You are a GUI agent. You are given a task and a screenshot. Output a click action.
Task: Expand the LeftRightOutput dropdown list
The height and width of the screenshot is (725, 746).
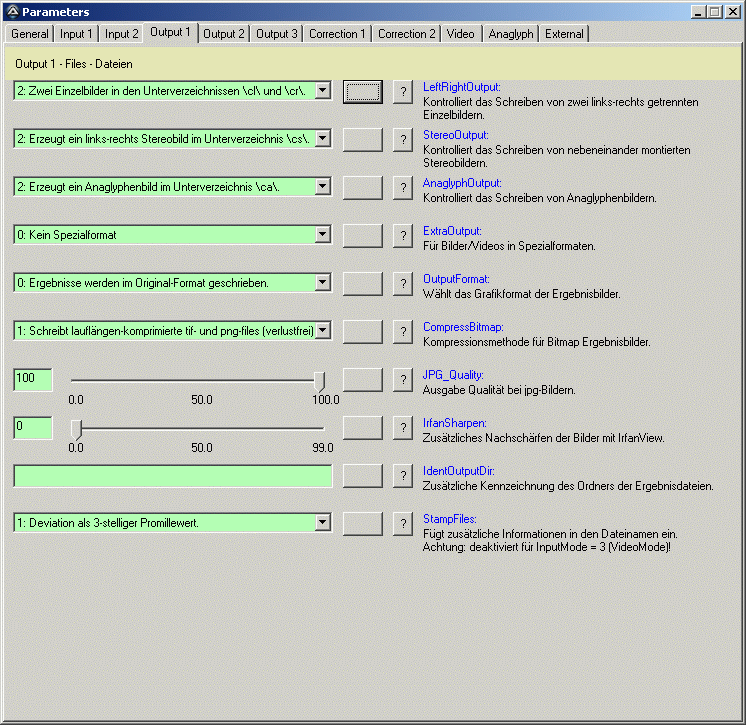click(x=322, y=91)
